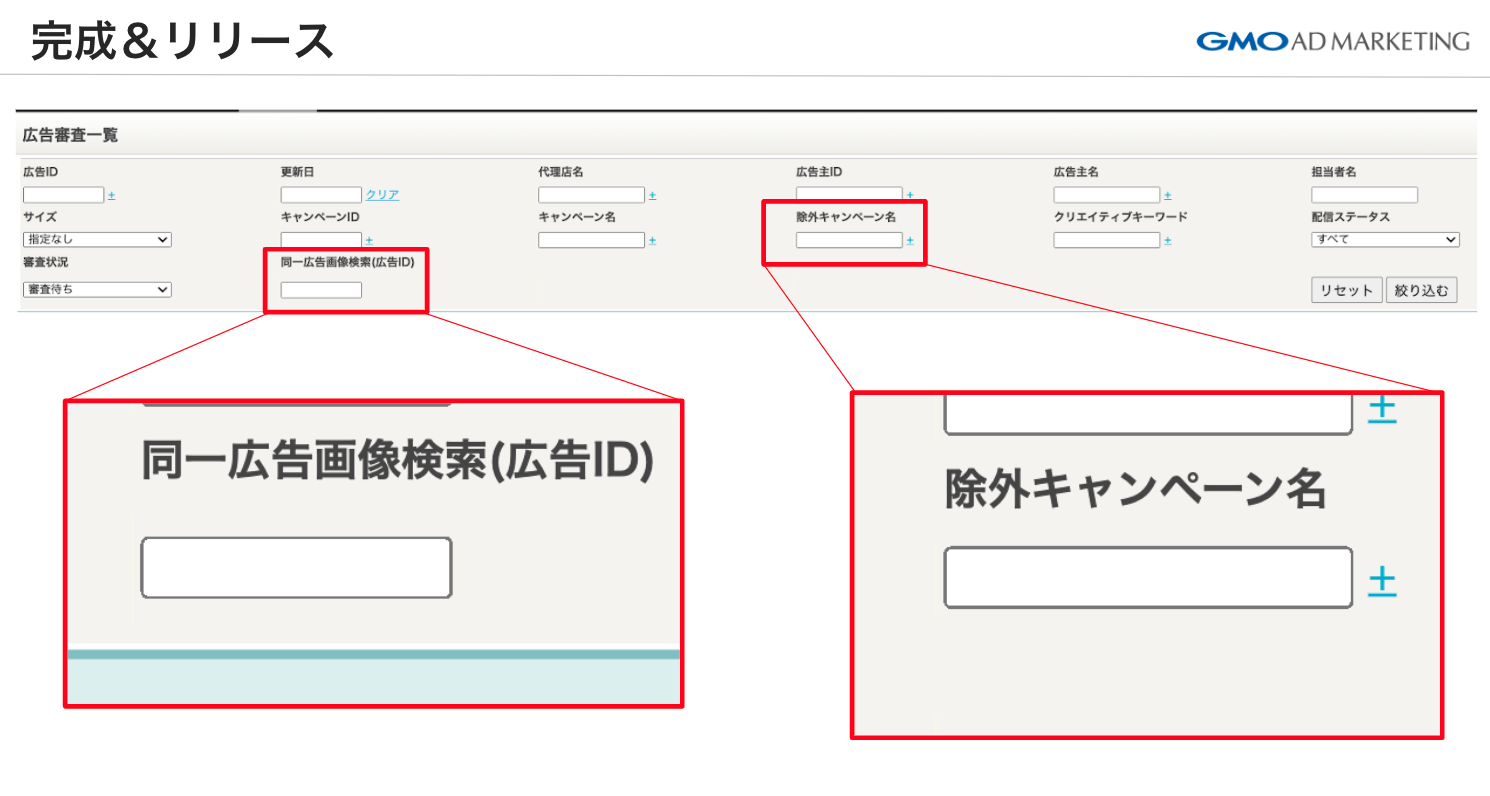Click the 代理店名 text input
Image resolution: width=1490 pixels, height=796 pixels.
(x=591, y=195)
